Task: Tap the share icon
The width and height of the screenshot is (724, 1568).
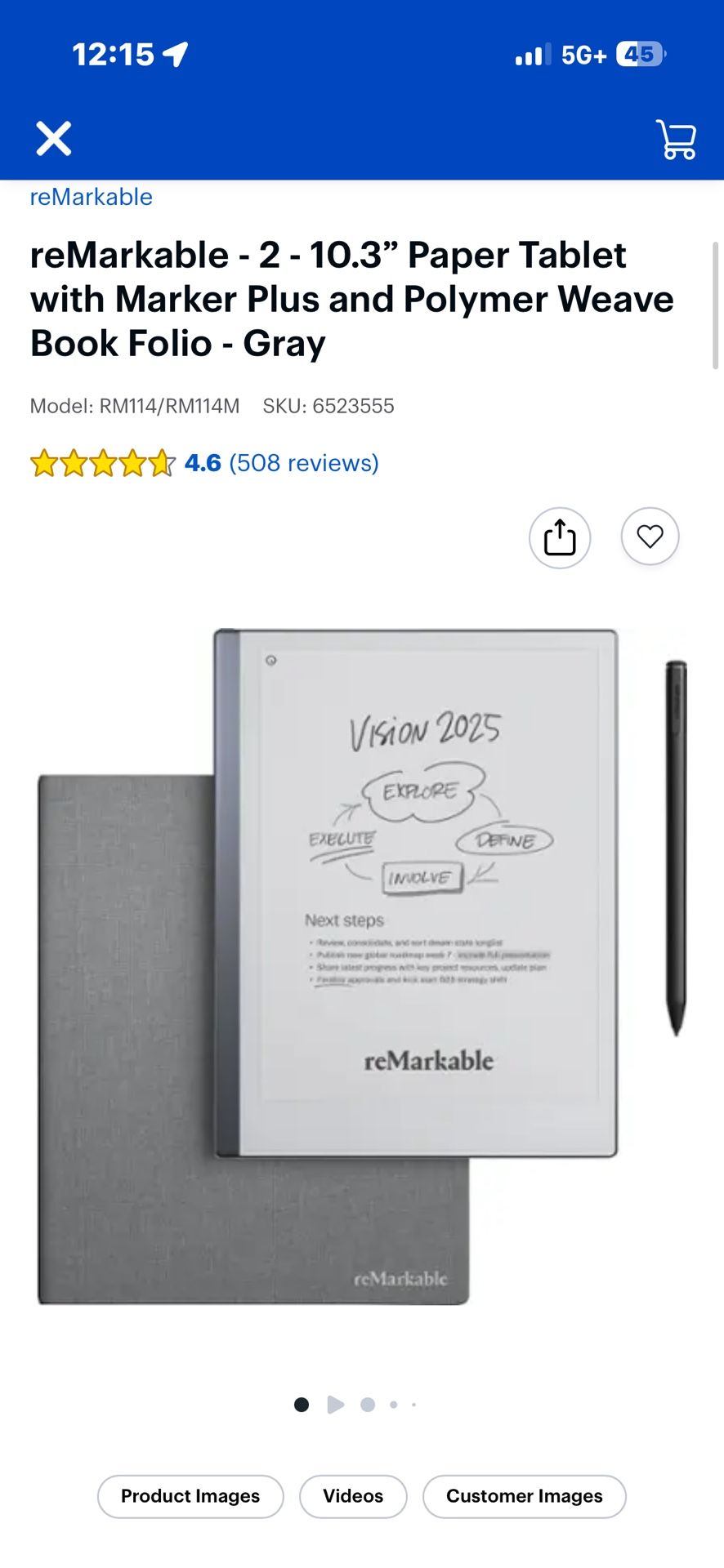Action: 560,537
